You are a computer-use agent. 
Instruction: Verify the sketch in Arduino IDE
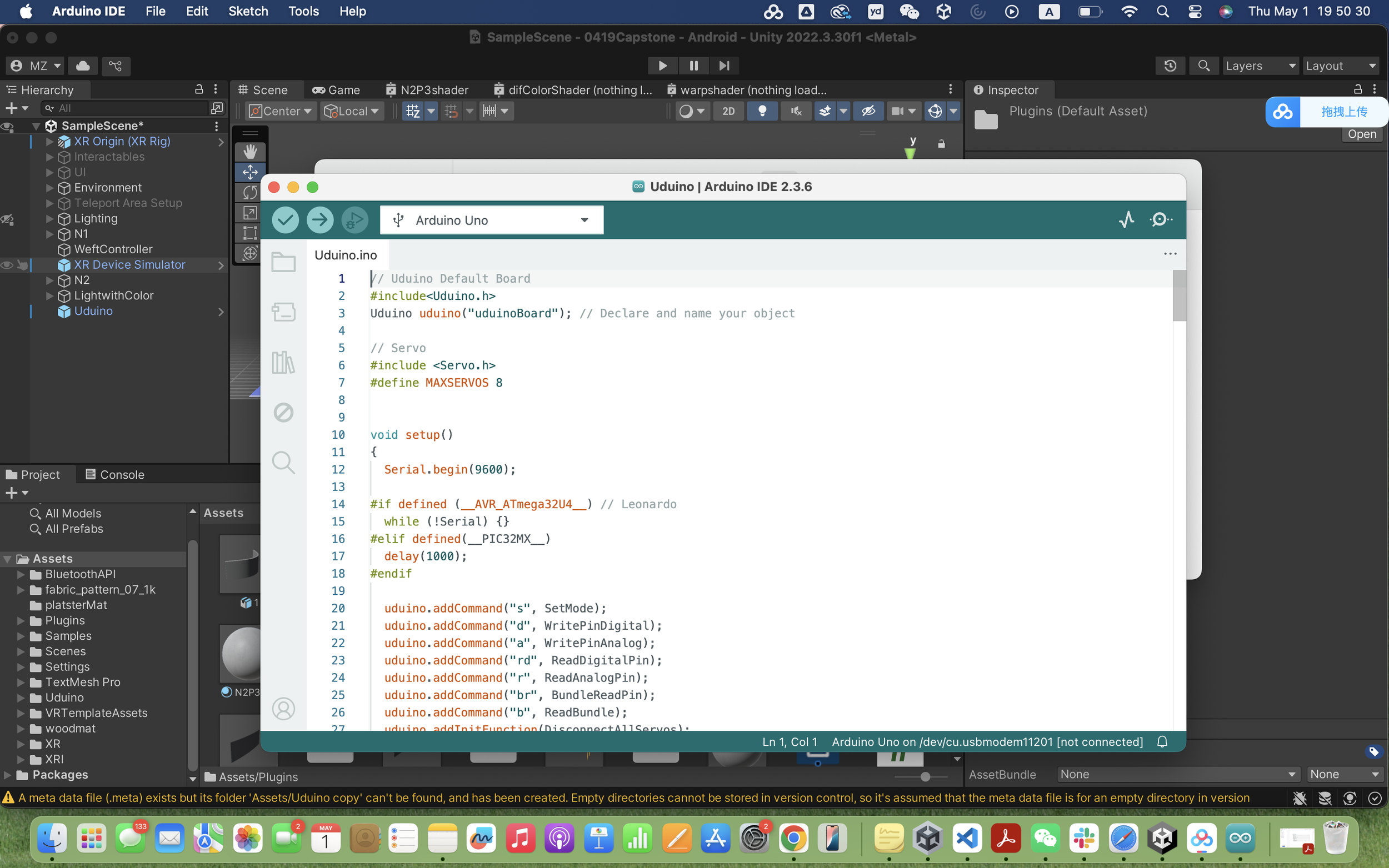click(x=286, y=220)
